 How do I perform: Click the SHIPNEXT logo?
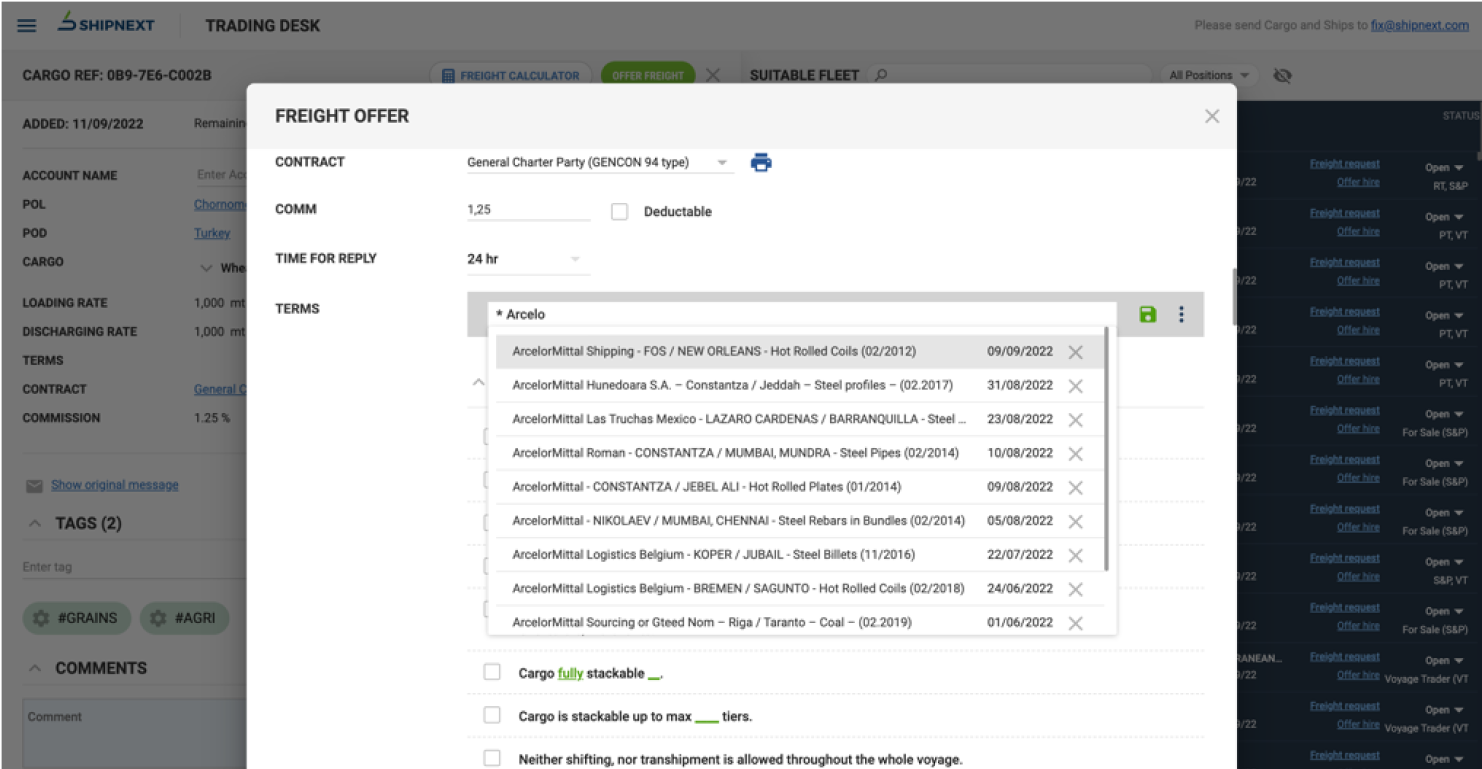point(106,24)
